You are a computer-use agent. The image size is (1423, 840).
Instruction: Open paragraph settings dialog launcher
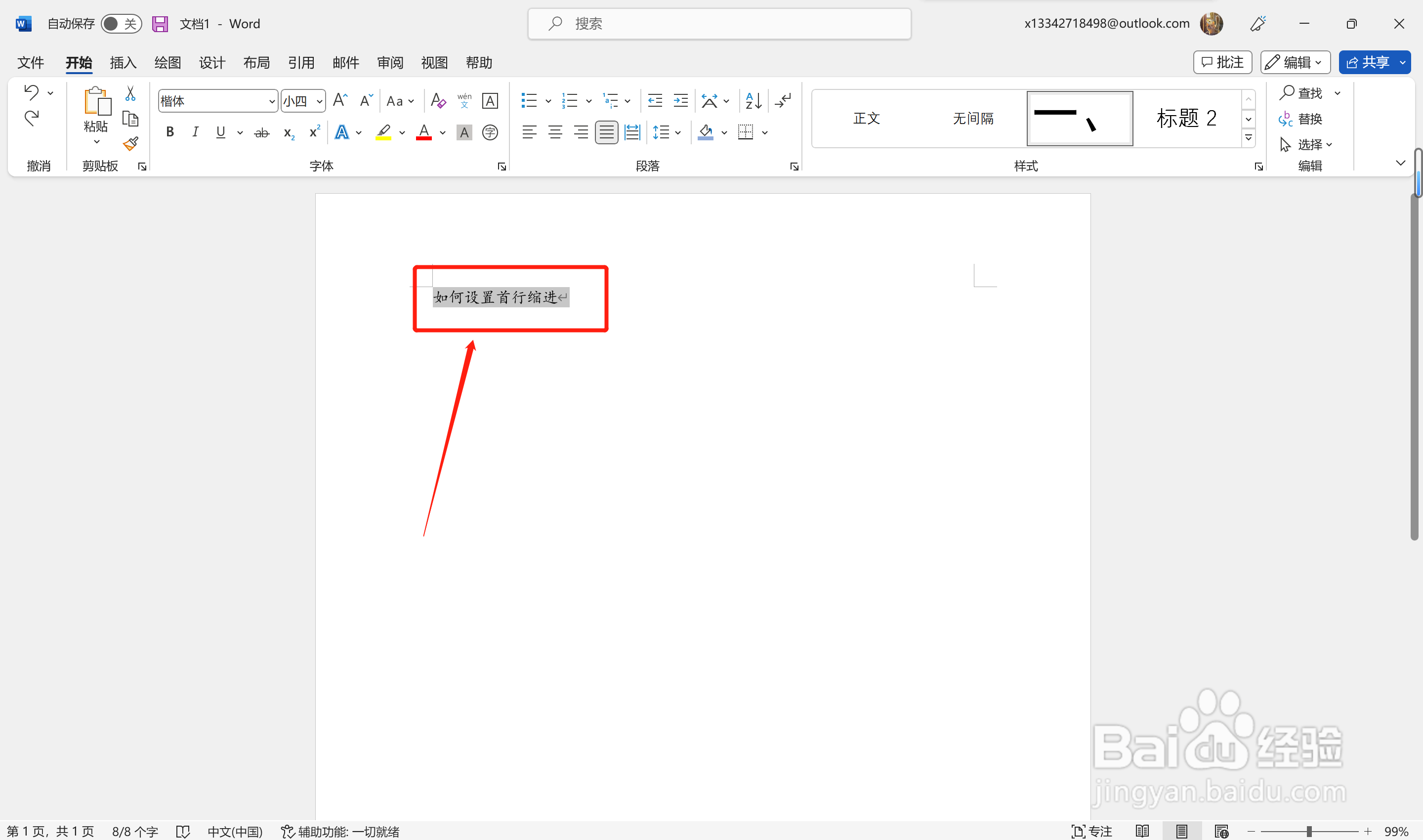[794, 167]
